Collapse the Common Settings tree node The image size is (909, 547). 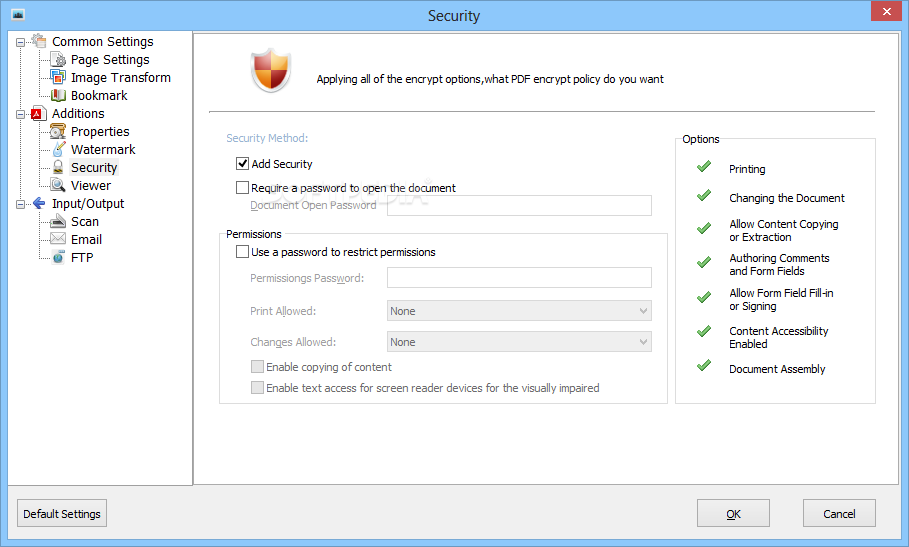[20, 42]
